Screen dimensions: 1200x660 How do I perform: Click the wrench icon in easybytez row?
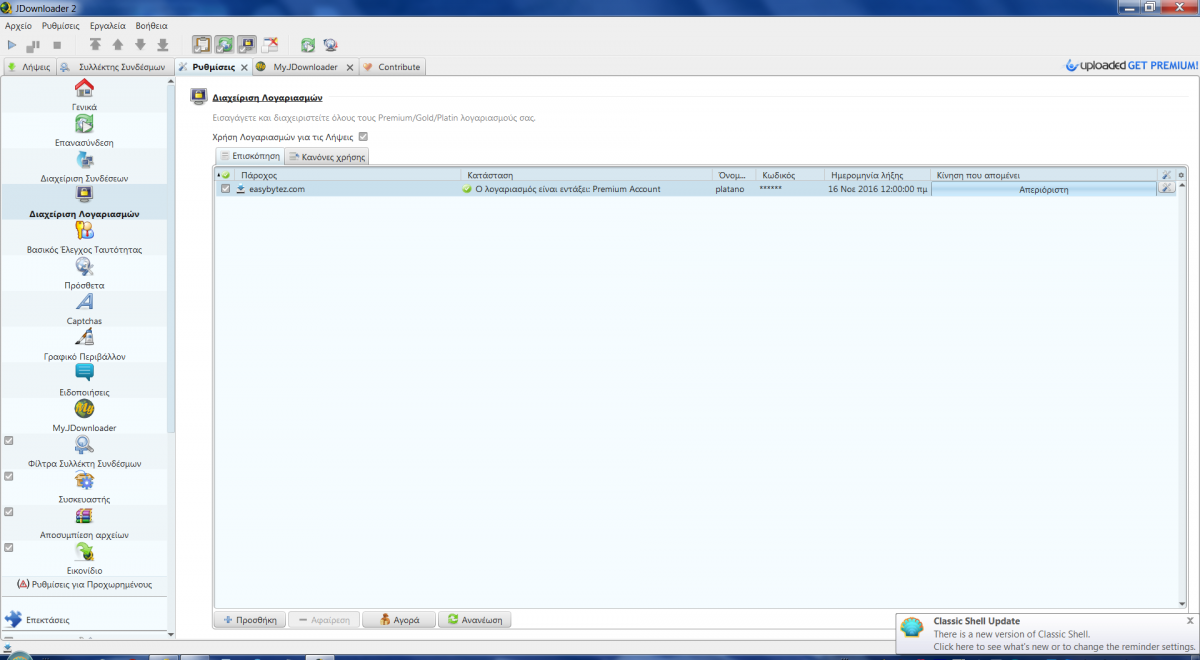(x=1166, y=189)
